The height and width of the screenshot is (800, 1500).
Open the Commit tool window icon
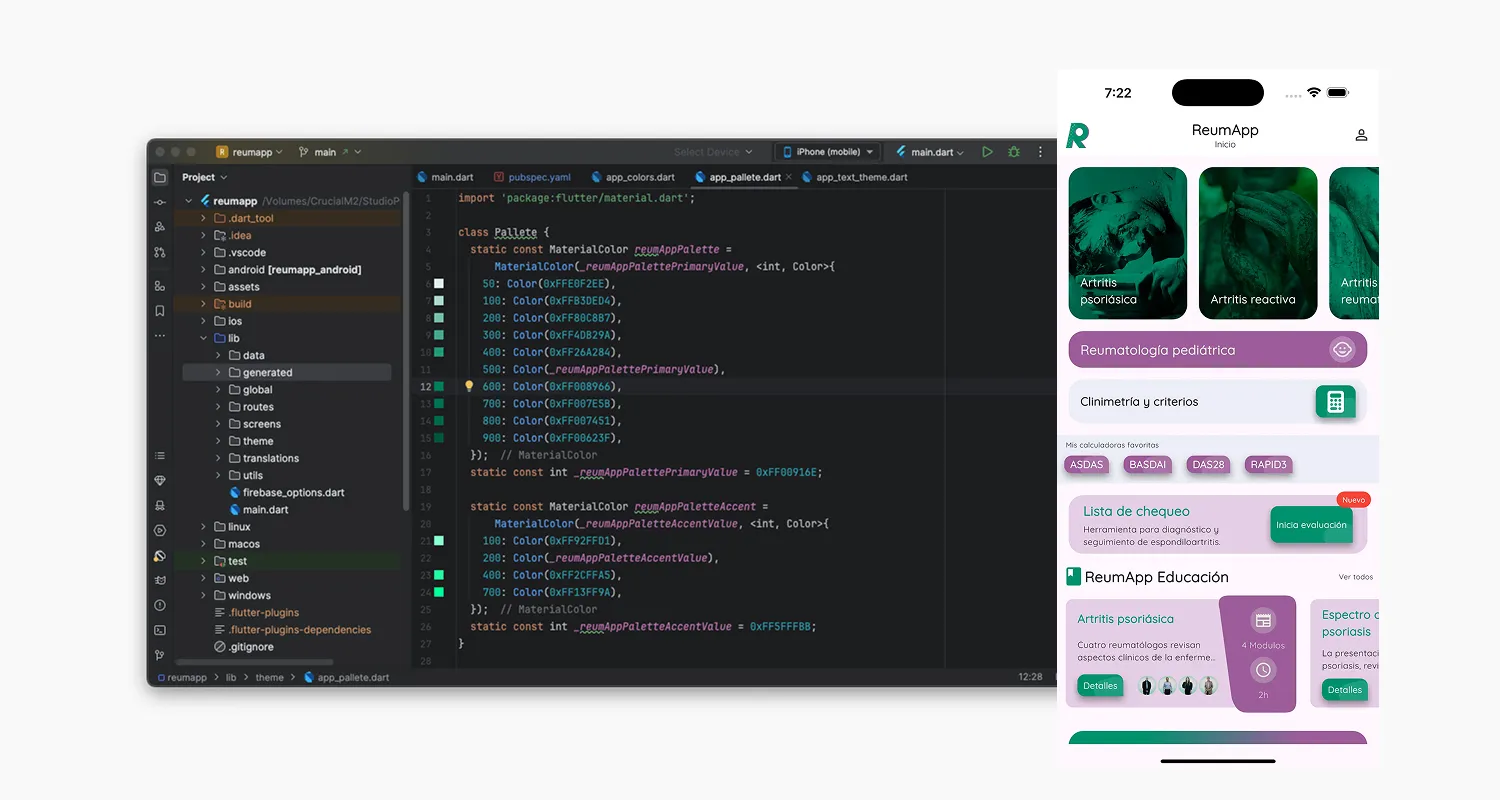(x=160, y=202)
